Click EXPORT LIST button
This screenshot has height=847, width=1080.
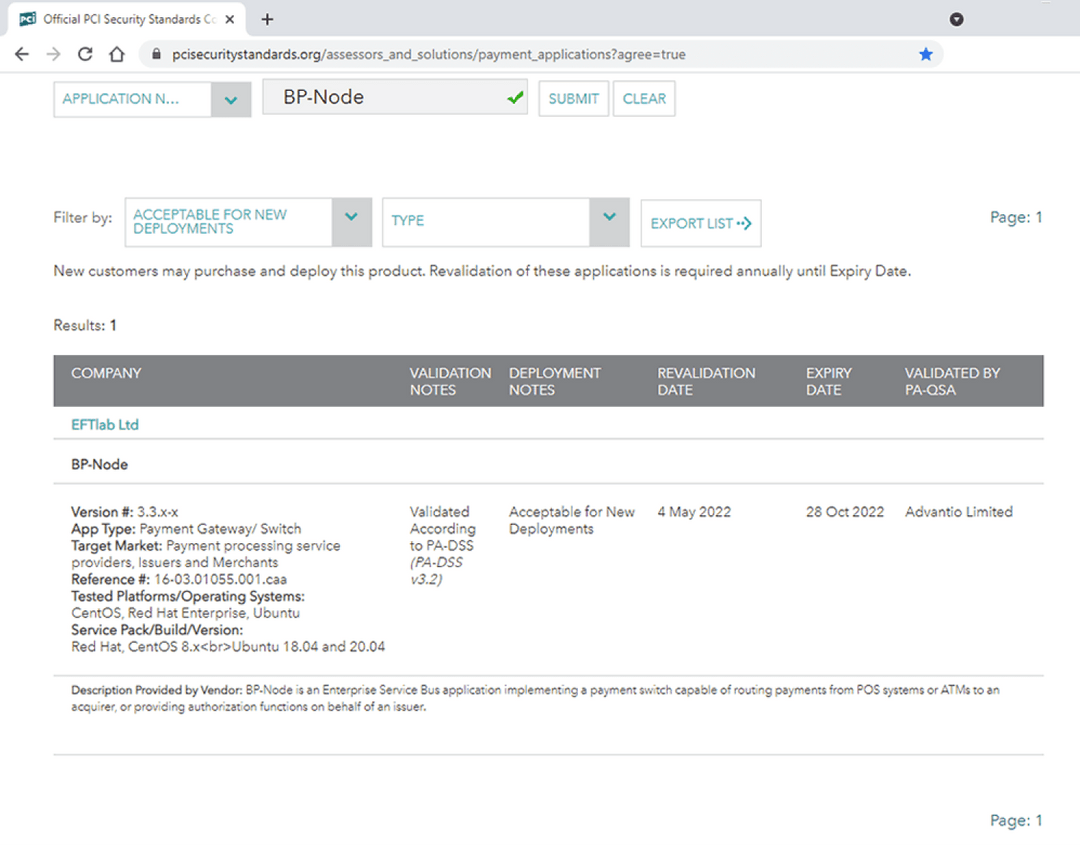700,223
